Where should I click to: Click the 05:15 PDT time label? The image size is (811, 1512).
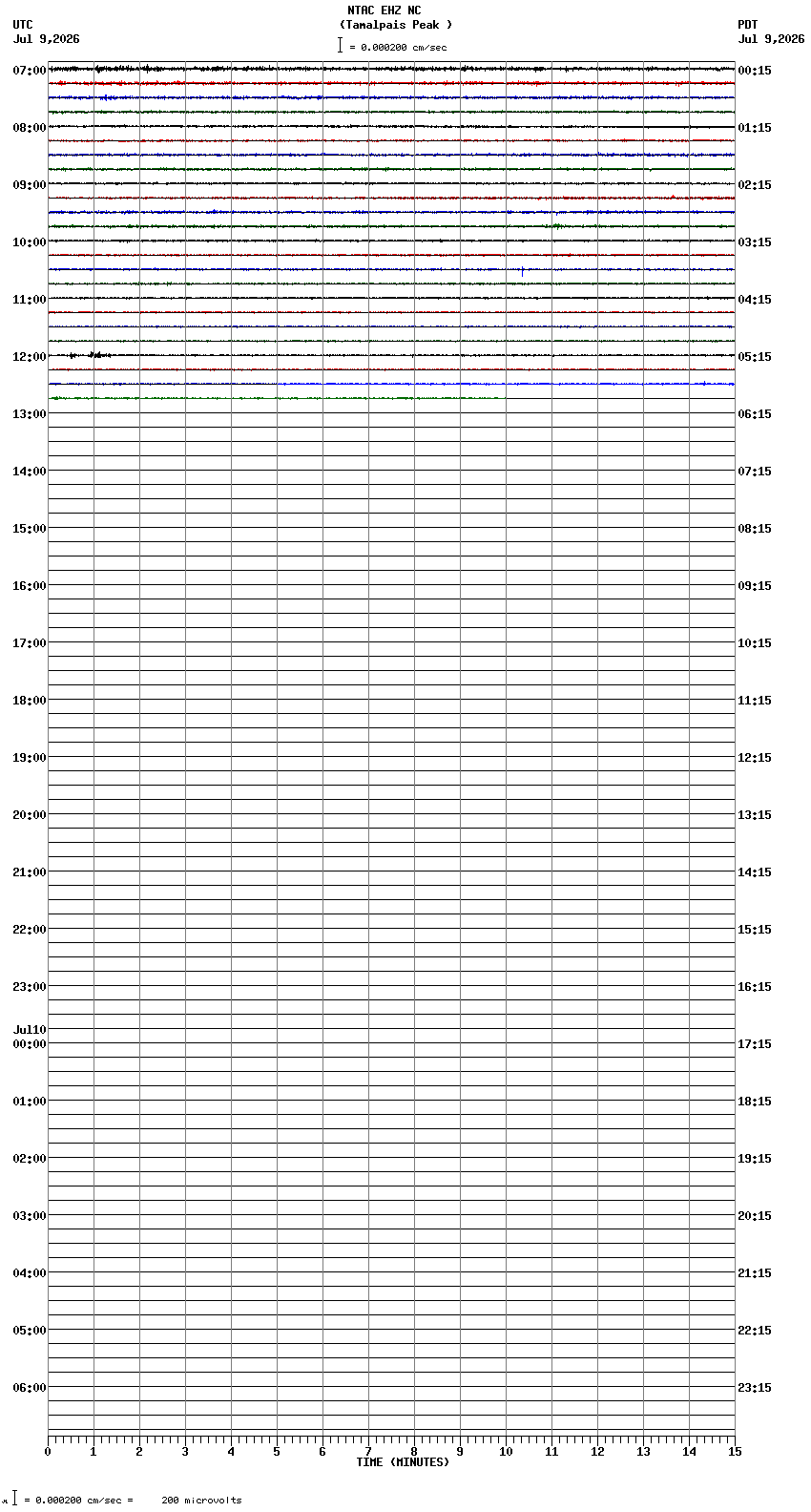tap(755, 357)
